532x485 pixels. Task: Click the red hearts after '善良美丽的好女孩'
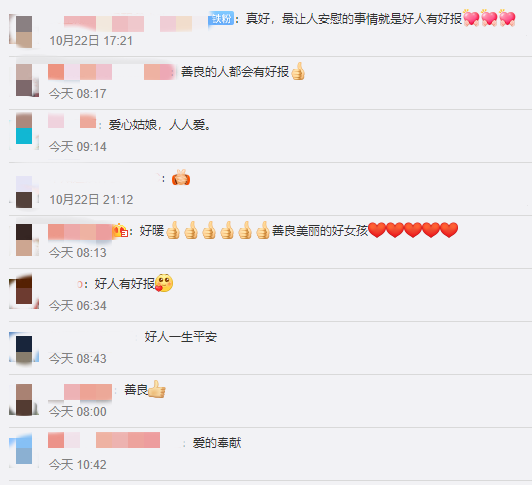click(x=413, y=230)
